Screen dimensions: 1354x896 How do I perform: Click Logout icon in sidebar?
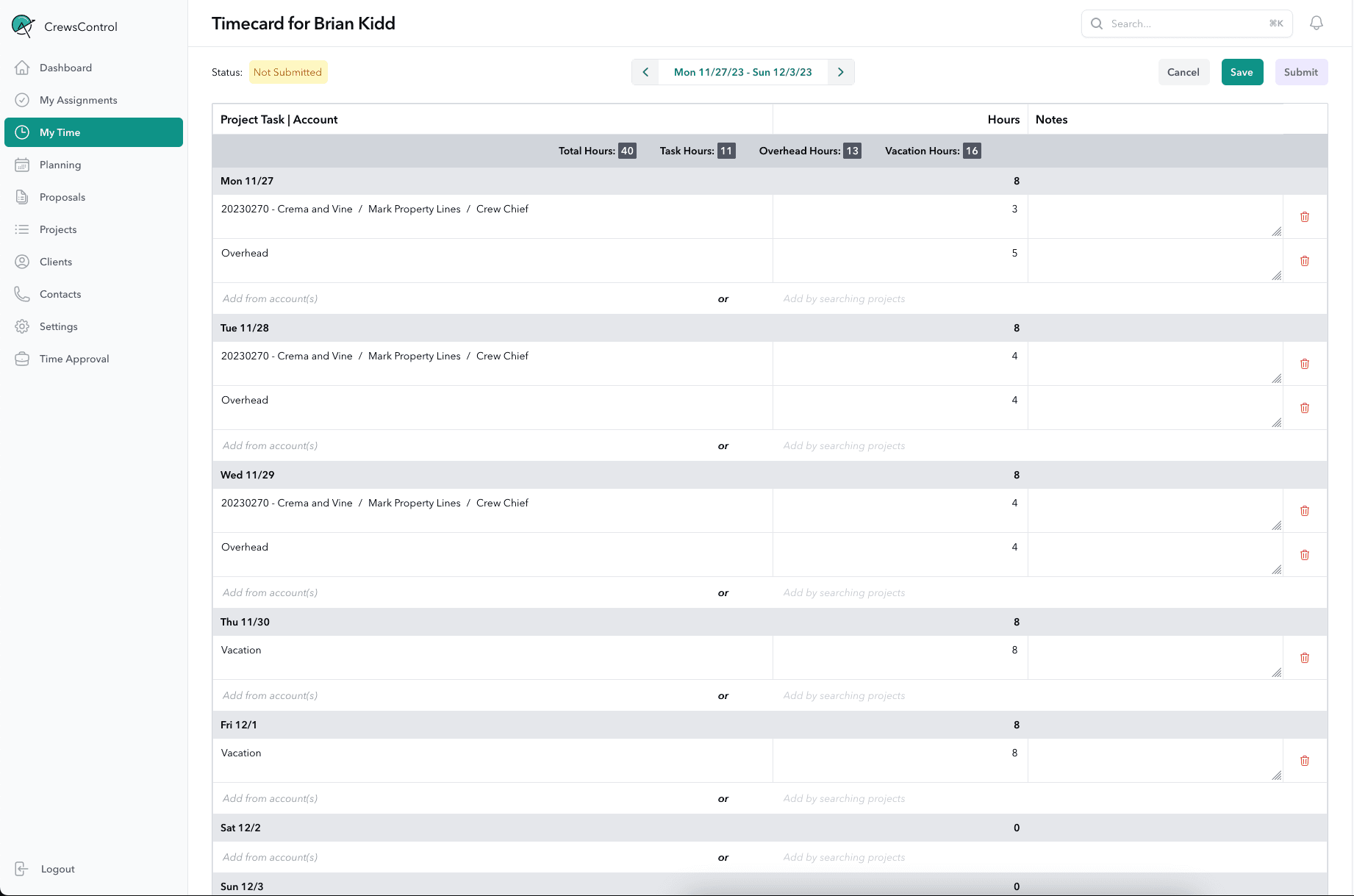coord(22,869)
